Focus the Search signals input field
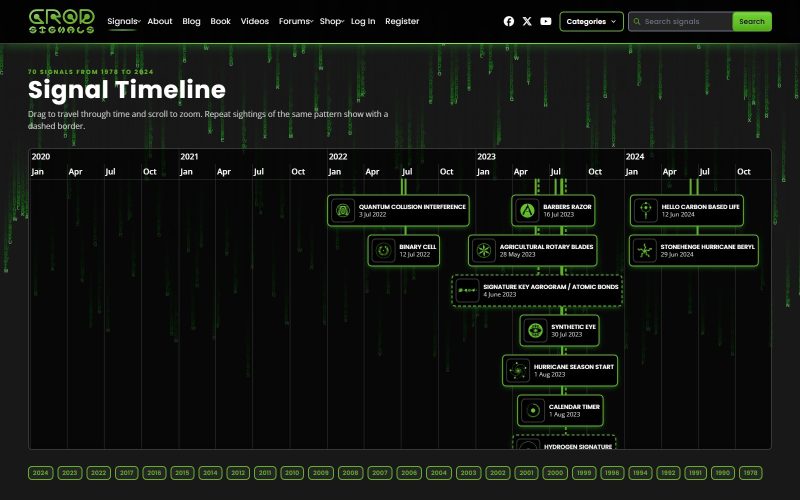 point(686,21)
